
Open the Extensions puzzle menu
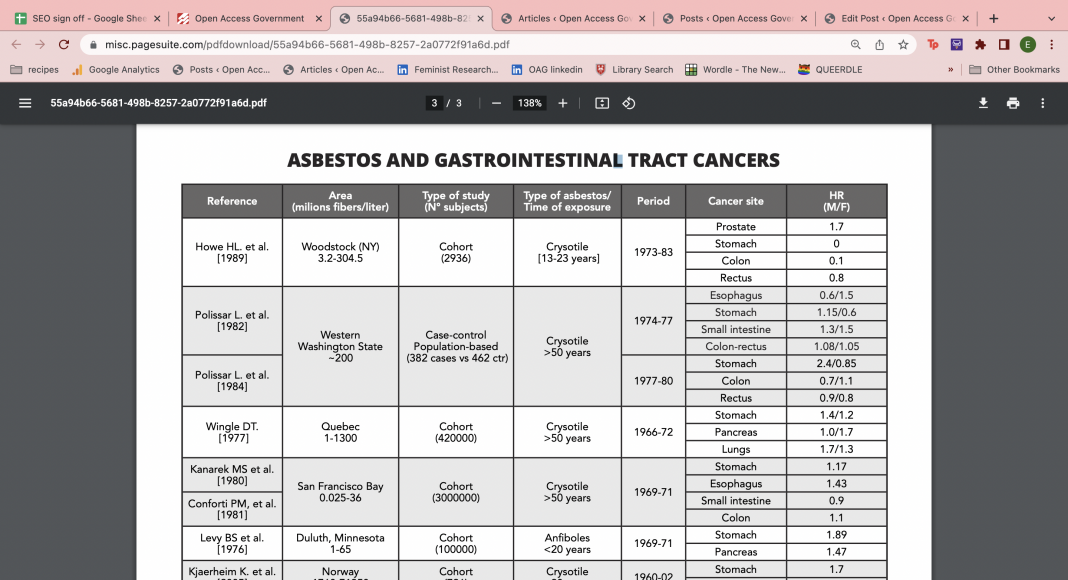point(980,44)
